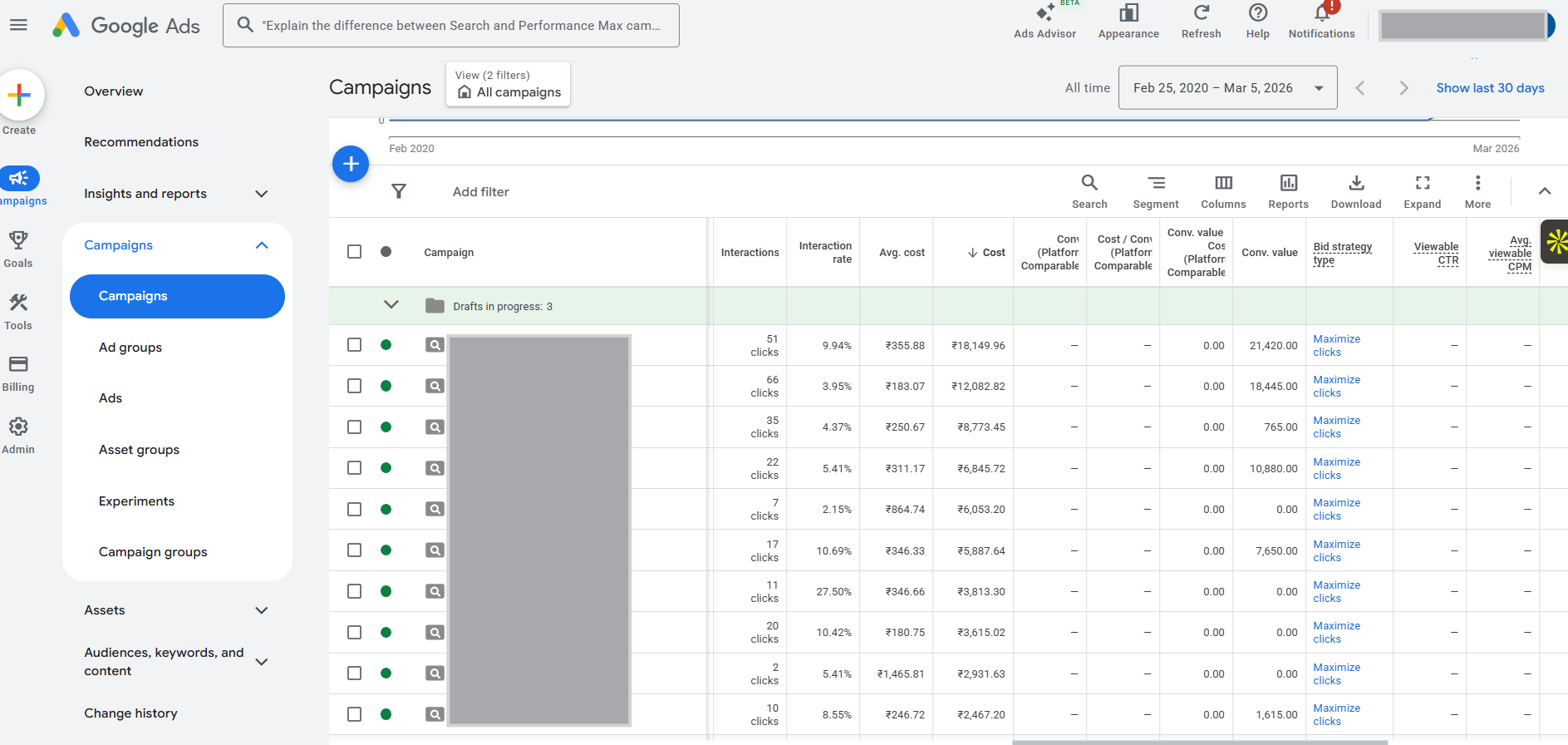
Task: Open the date range dropdown
Action: coord(1227,88)
